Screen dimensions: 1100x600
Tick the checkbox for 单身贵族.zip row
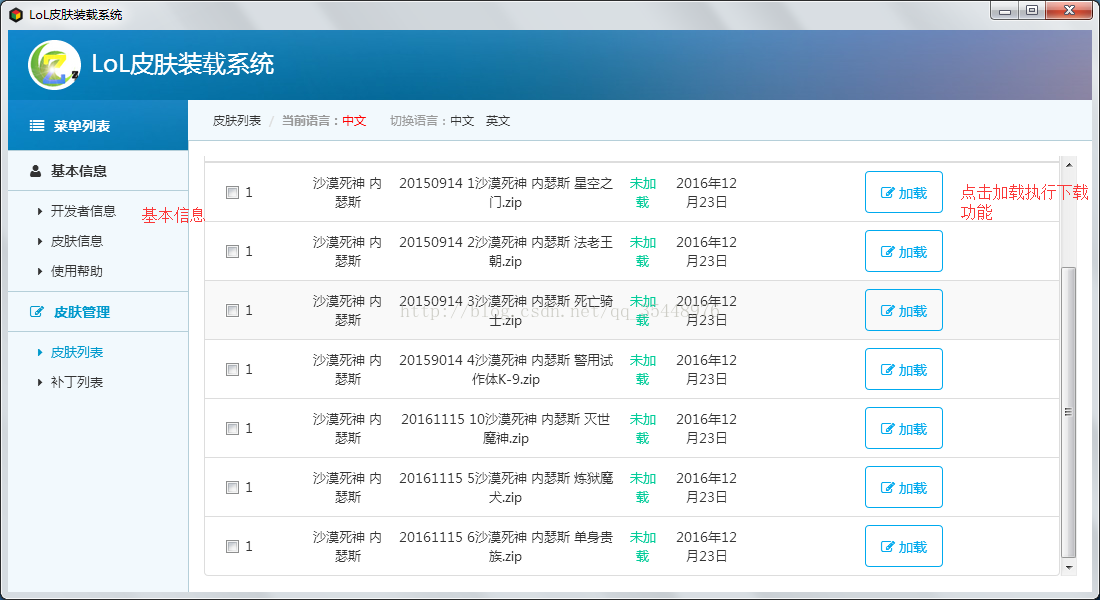[232, 546]
